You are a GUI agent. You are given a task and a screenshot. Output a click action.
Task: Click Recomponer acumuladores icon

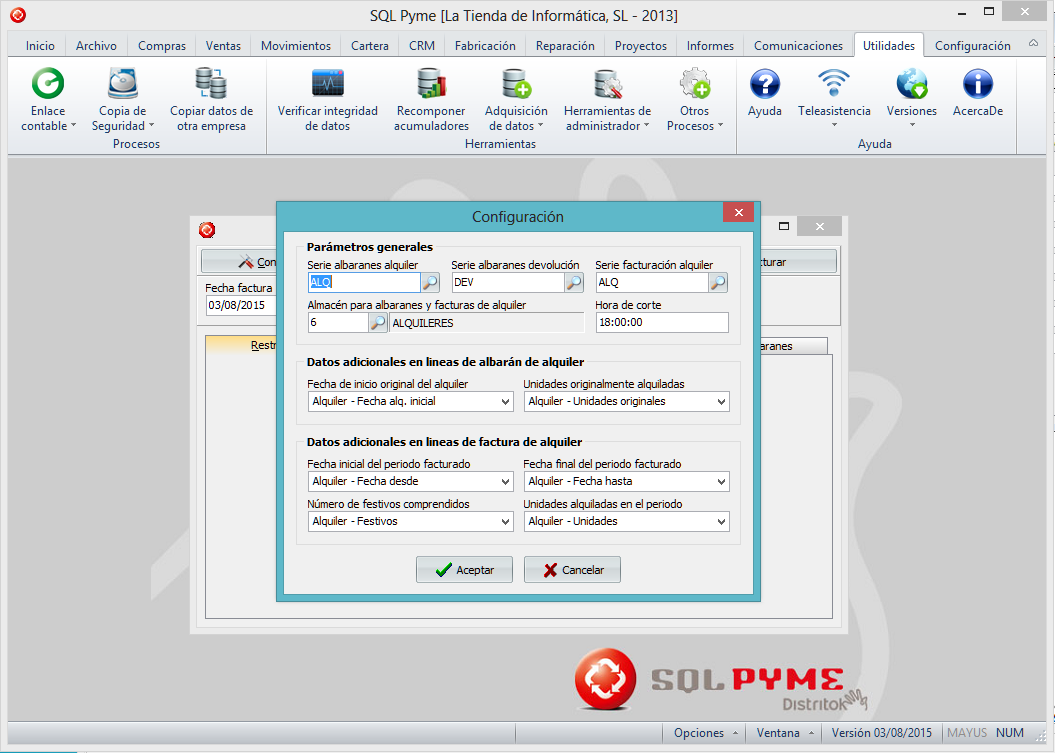click(431, 84)
